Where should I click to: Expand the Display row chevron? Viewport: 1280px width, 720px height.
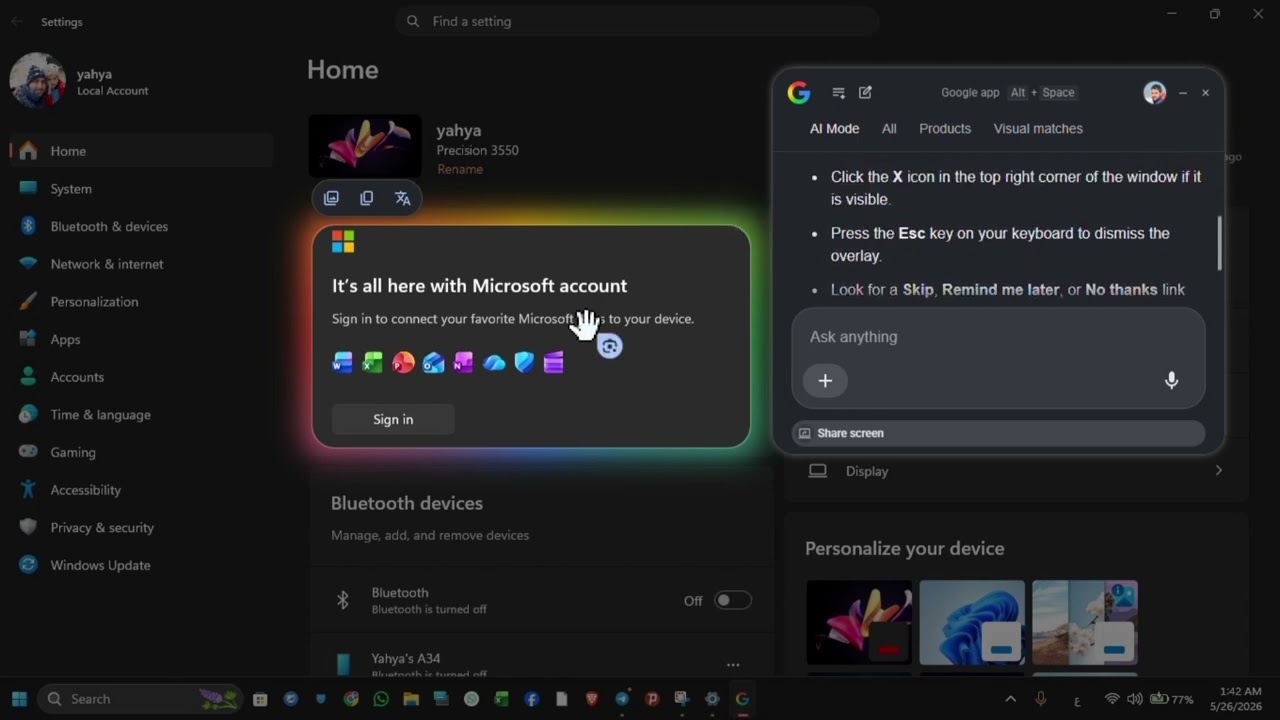(1218, 471)
